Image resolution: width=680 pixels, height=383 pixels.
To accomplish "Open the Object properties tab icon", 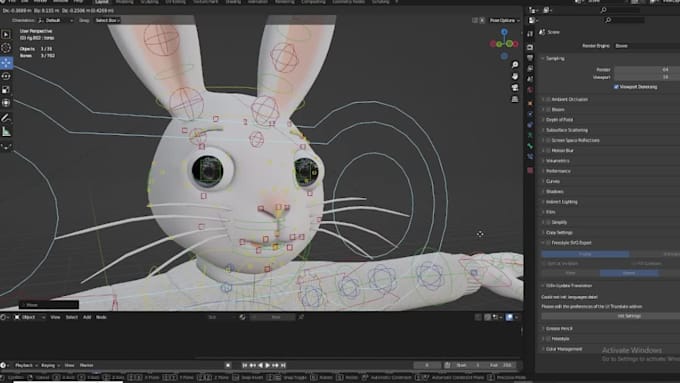I will click(530, 103).
